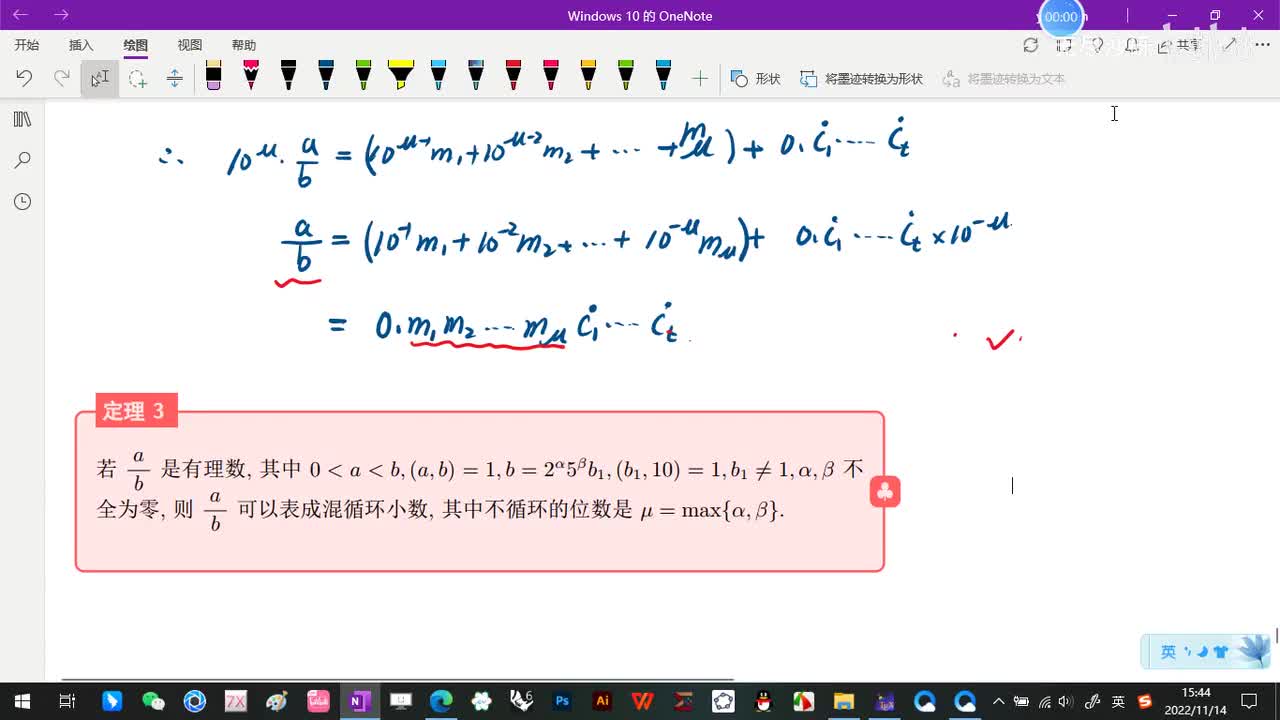Choose the Lasso Select tool

click(x=137, y=78)
